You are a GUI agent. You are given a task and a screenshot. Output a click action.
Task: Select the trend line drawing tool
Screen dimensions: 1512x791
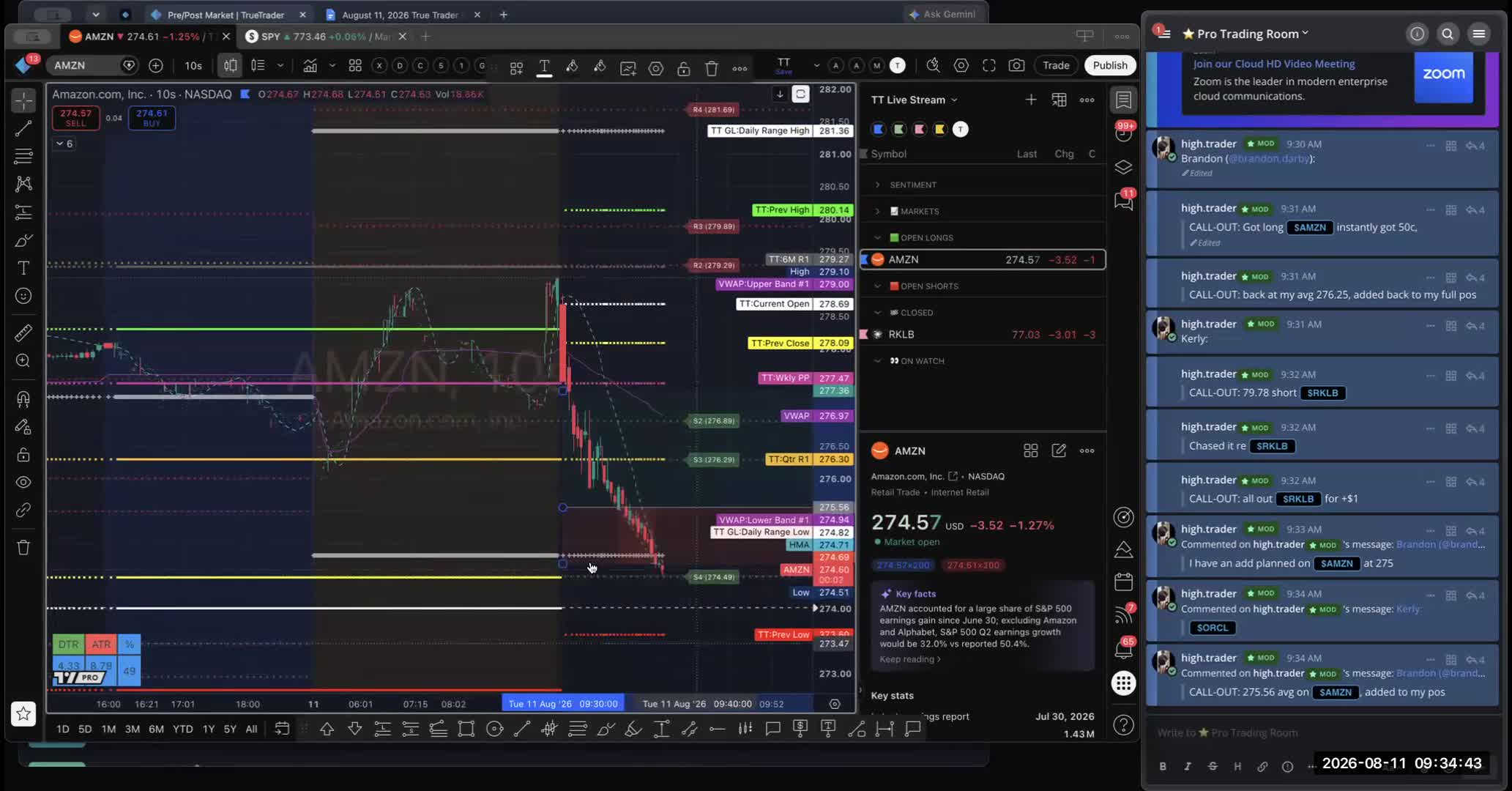click(23, 128)
